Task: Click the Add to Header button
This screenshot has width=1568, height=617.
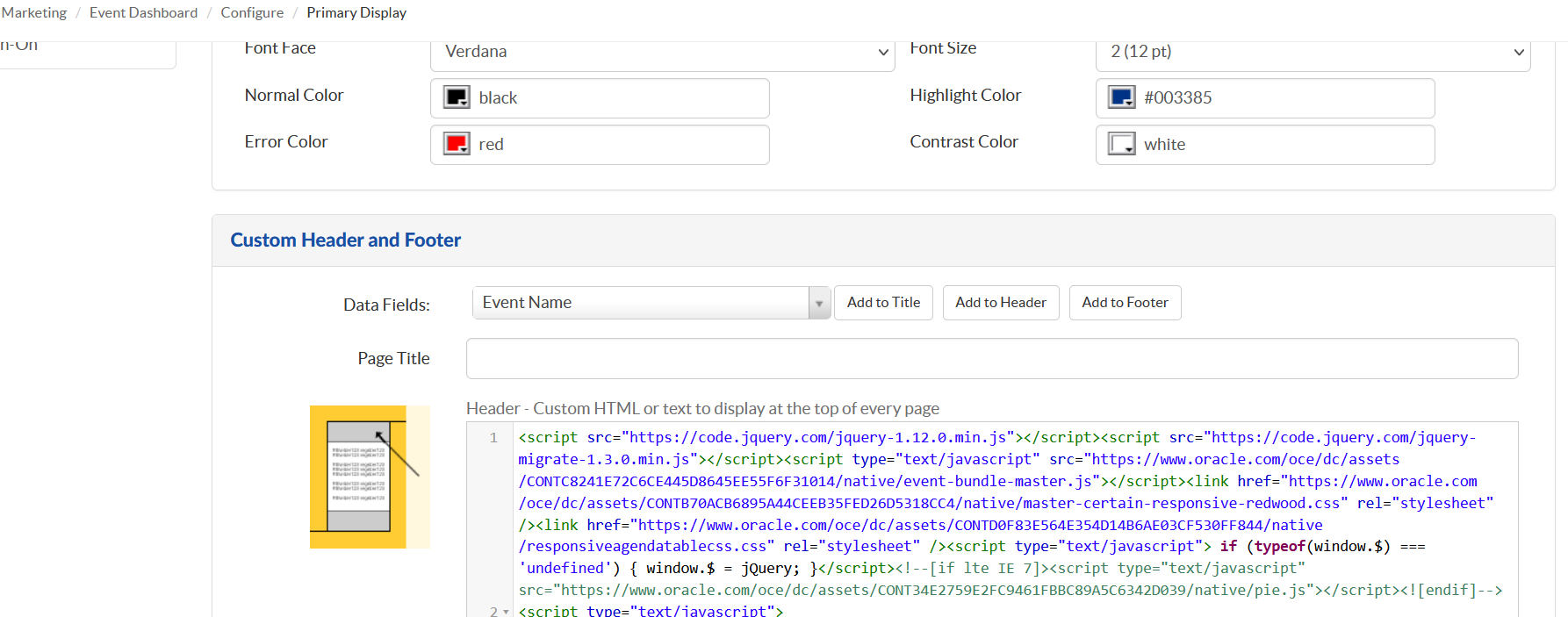Action: coord(1001,303)
